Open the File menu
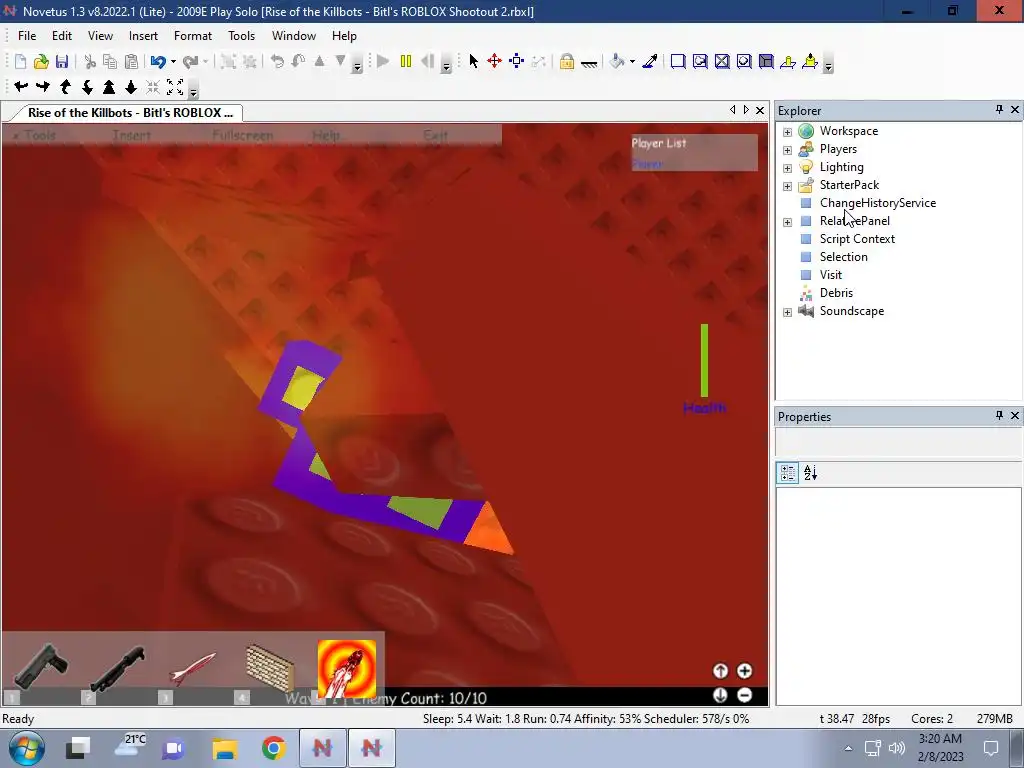Screen dimensions: 1024x768 click(27, 35)
